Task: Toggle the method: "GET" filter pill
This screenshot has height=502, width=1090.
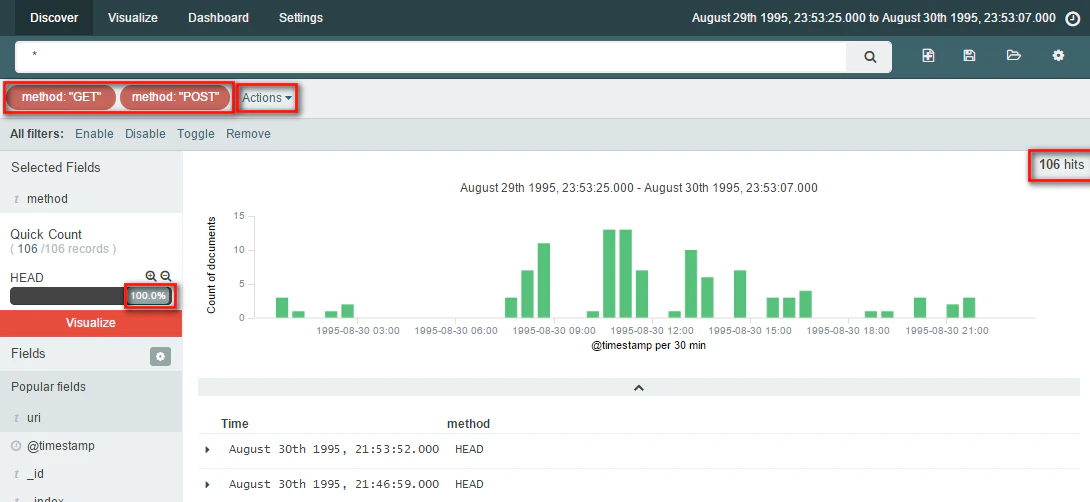Action: coord(61,97)
